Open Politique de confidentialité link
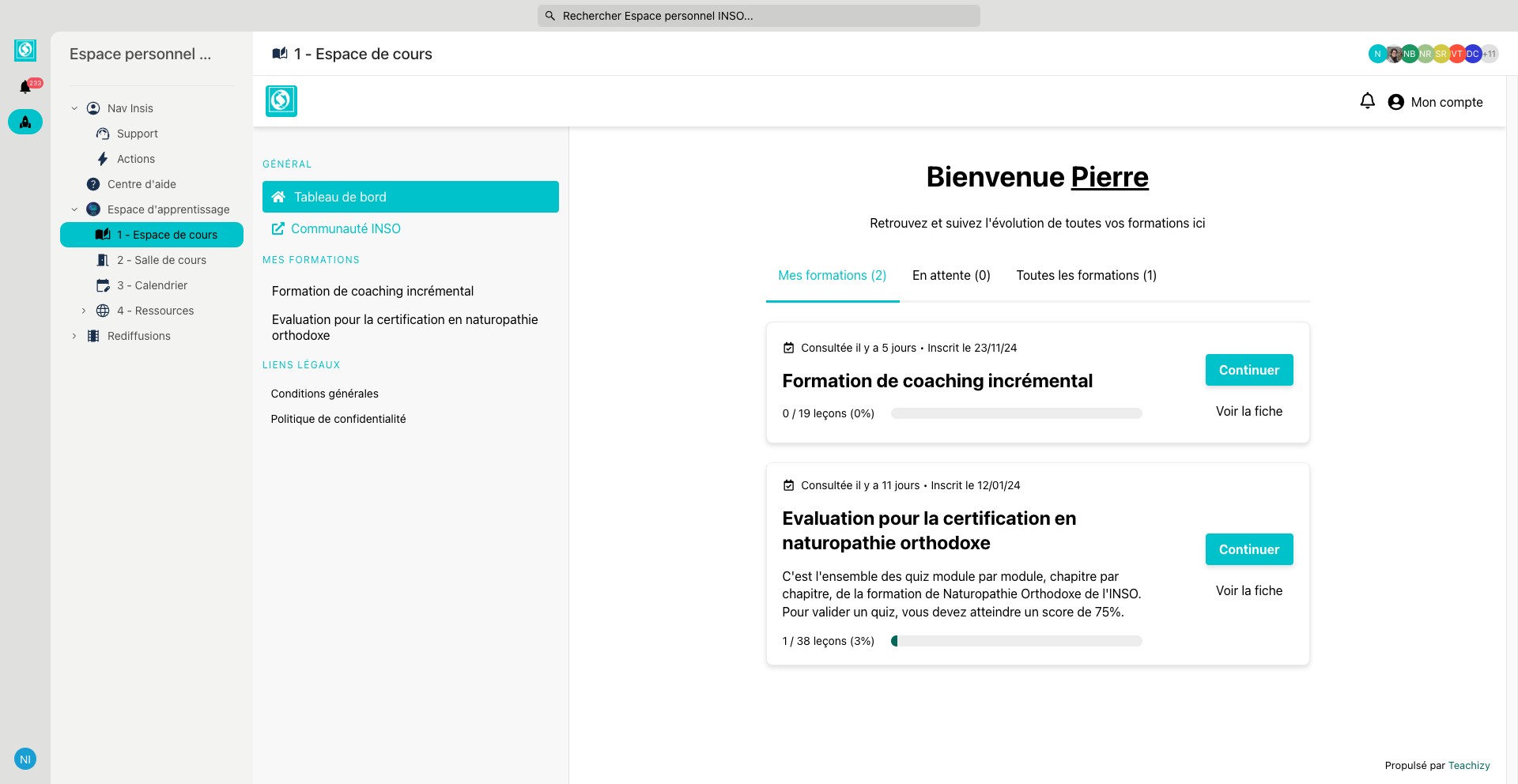Viewport: 1518px width, 784px height. [x=338, y=419]
